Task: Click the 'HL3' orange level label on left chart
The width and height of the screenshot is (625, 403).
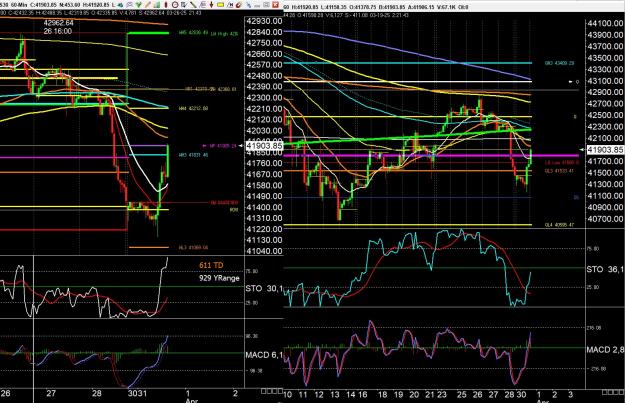Action: click(193, 248)
